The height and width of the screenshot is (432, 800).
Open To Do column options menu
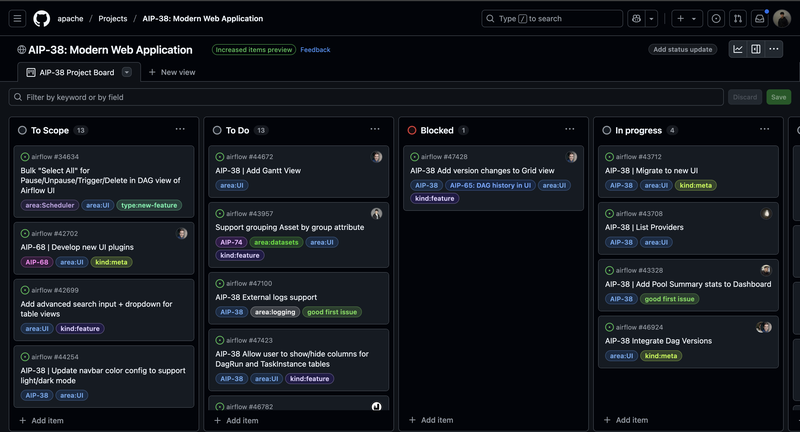375,129
